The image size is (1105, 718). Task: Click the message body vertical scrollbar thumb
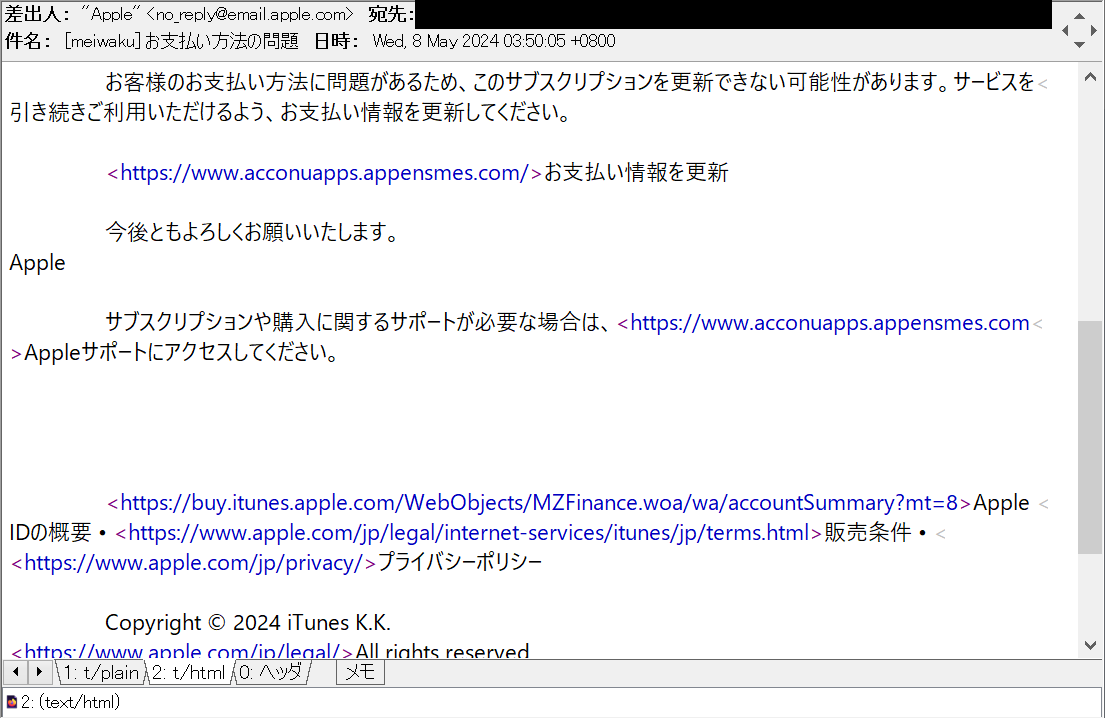coord(1089,437)
